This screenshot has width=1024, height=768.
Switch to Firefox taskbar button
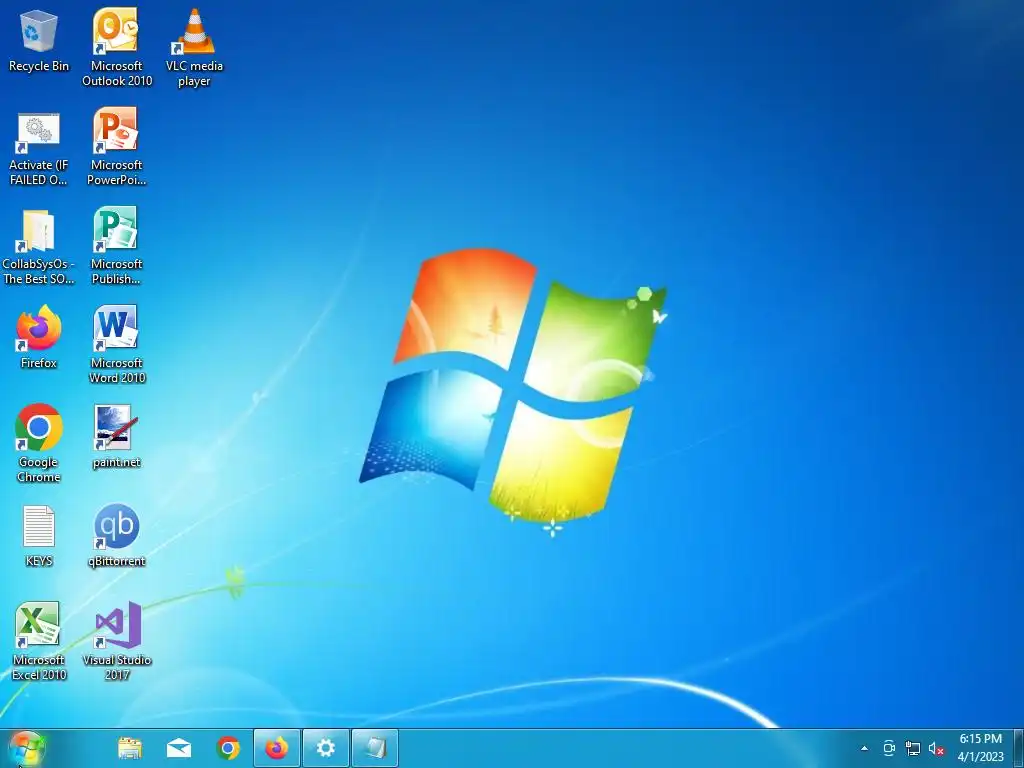(277, 748)
